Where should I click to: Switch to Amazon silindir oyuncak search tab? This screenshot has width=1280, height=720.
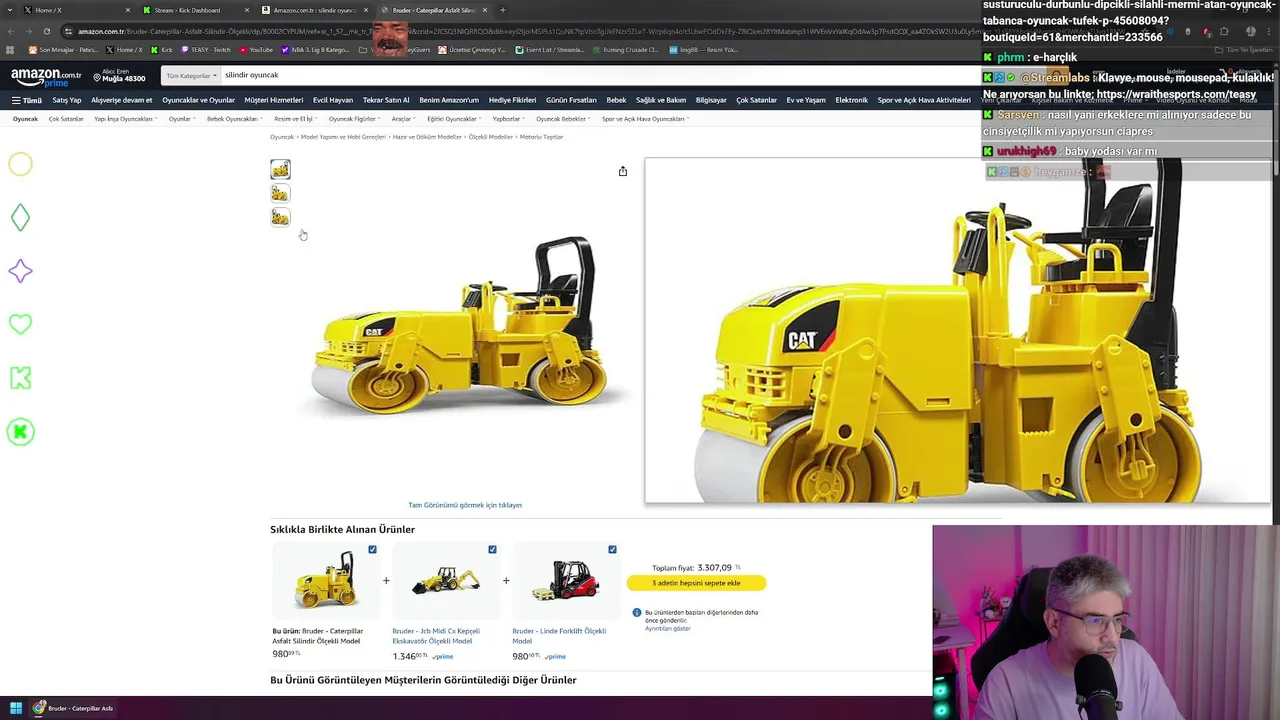313,10
